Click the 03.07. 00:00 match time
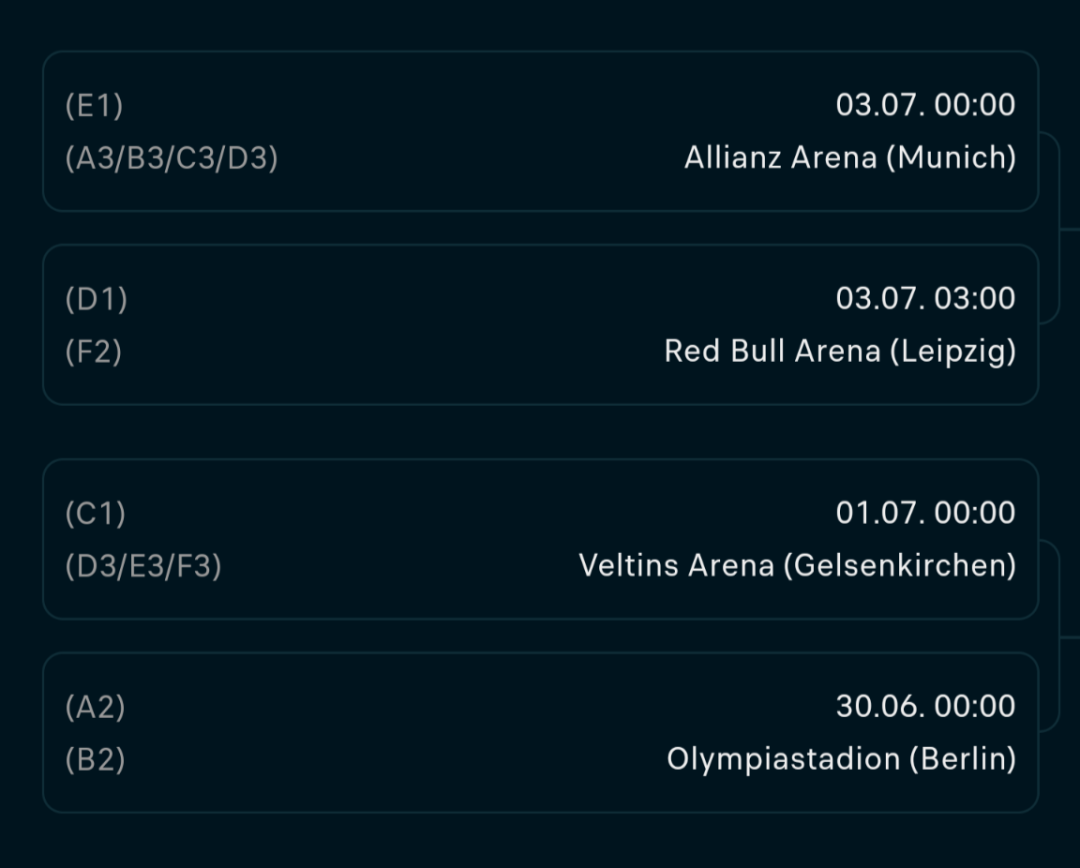1080x868 pixels. pyautogui.click(x=926, y=105)
